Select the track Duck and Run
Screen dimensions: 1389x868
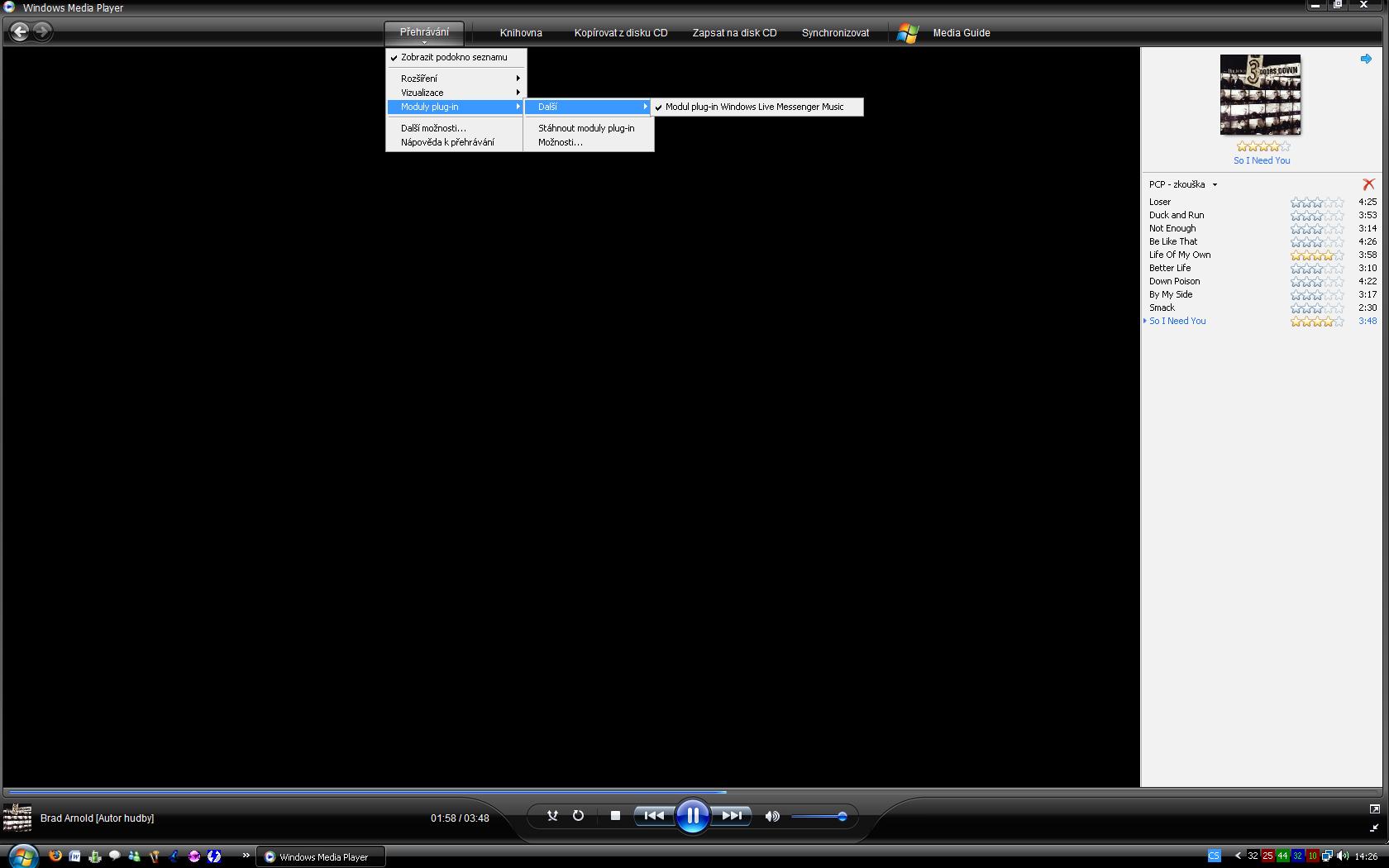coord(1177,215)
